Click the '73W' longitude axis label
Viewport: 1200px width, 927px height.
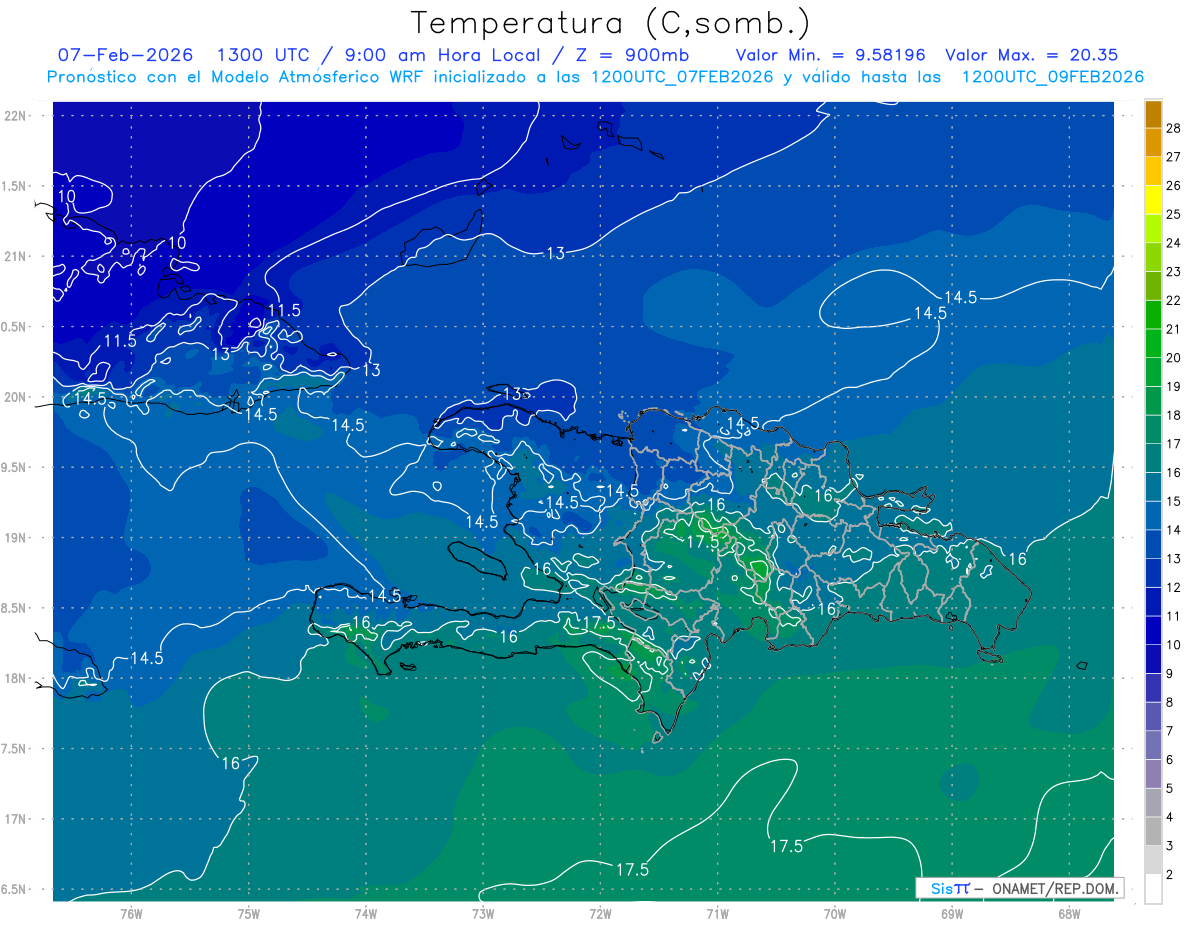click(483, 914)
